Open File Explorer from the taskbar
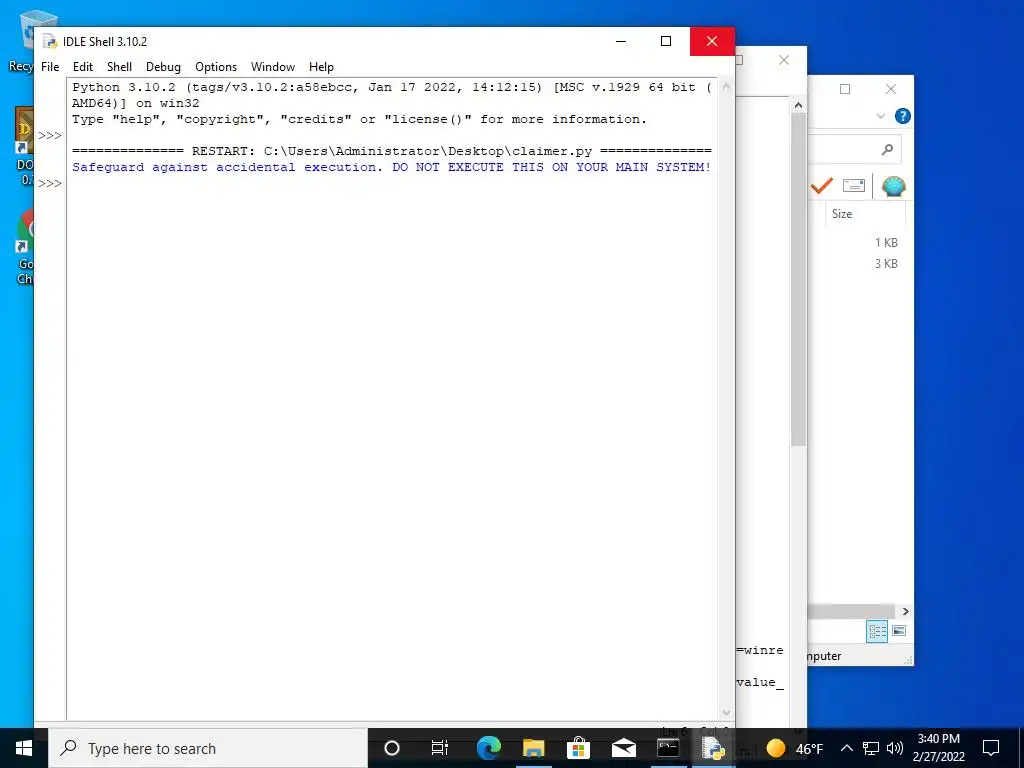Viewport: 1024px width, 768px height. [534, 748]
